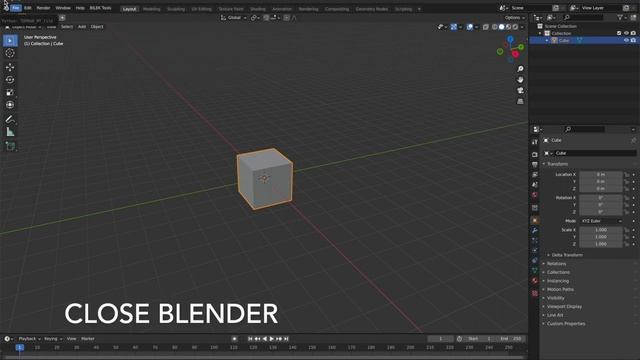
Task: Switch perspective/orthographic grid icon
Action: [520, 101]
